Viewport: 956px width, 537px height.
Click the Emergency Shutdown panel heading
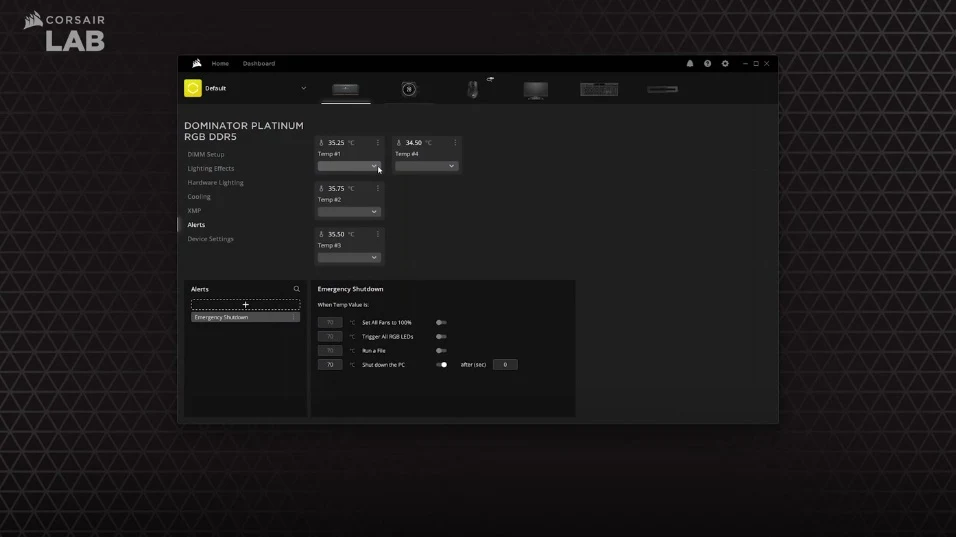350,289
